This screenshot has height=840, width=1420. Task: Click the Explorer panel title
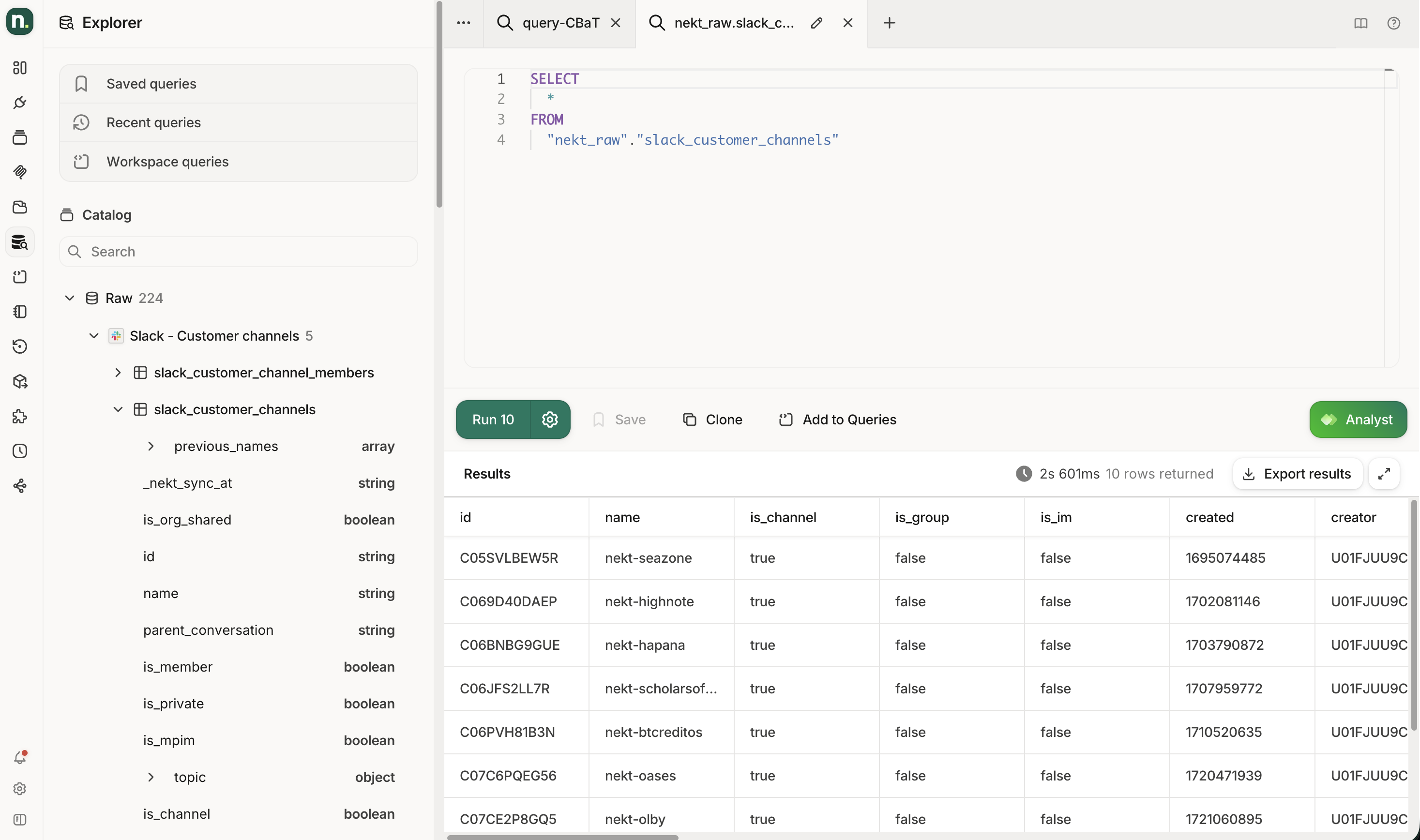click(112, 23)
